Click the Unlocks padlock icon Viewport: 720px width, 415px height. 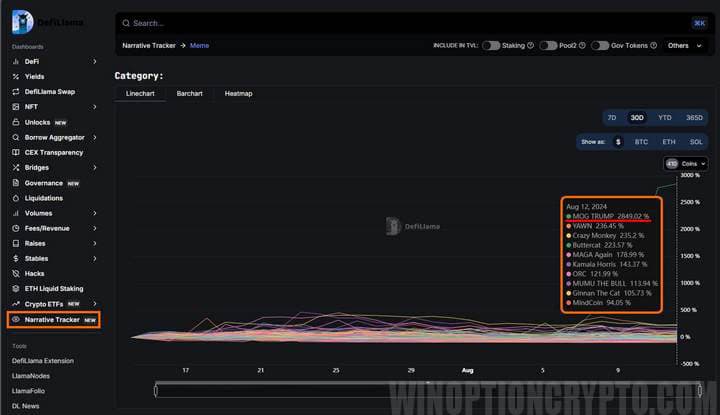pyautogui.click(x=15, y=122)
